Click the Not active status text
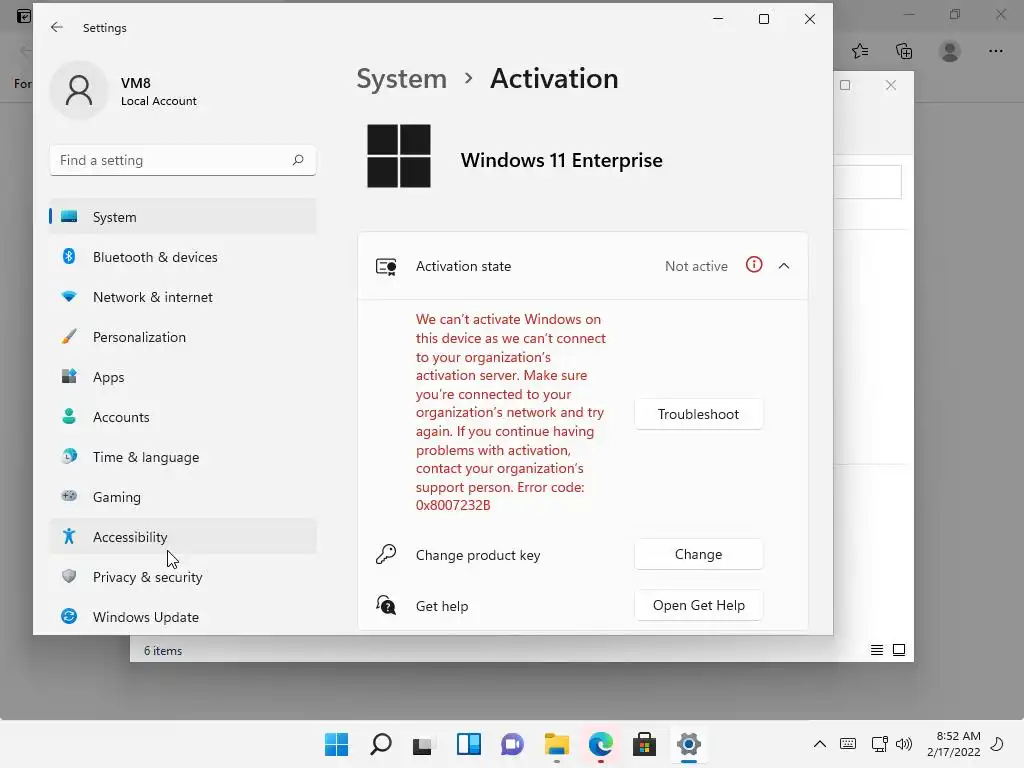Image resolution: width=1024 pixels, height=768 pixels. tap(696, 266)
